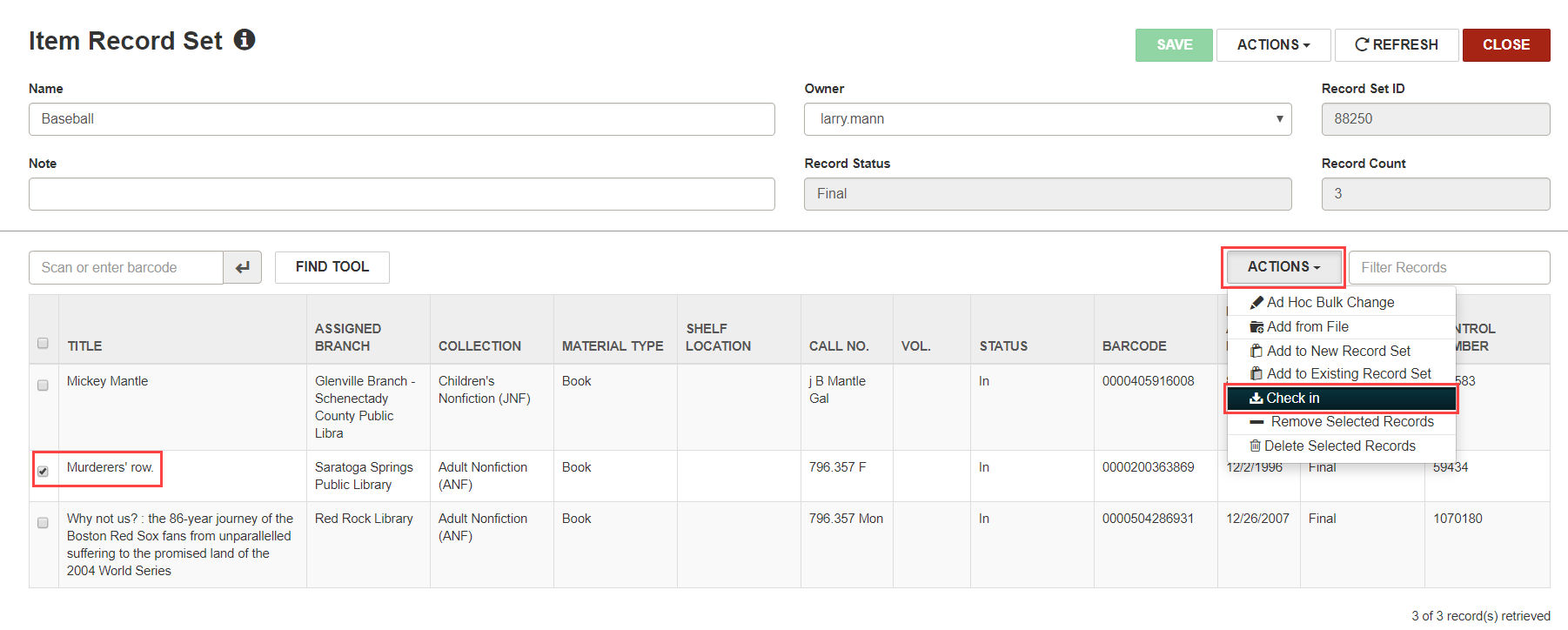Tick the Mickey Mantle row checkbox
The height and width of the screenshot is (630, 1568).
pyautogui.click(x=43, y=385)
